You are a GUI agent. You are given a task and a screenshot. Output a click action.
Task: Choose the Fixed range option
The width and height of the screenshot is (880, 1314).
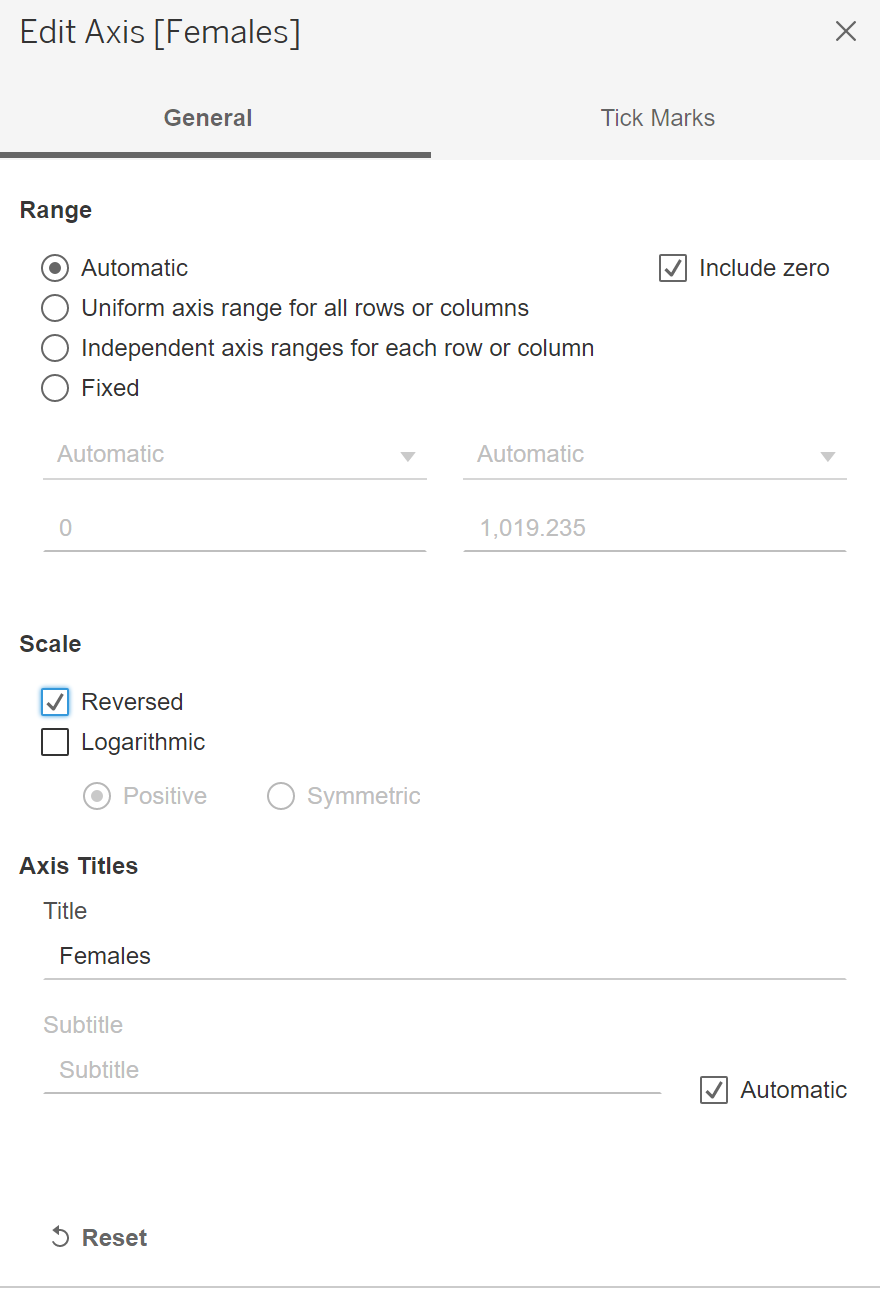click(x=55, y=388)
